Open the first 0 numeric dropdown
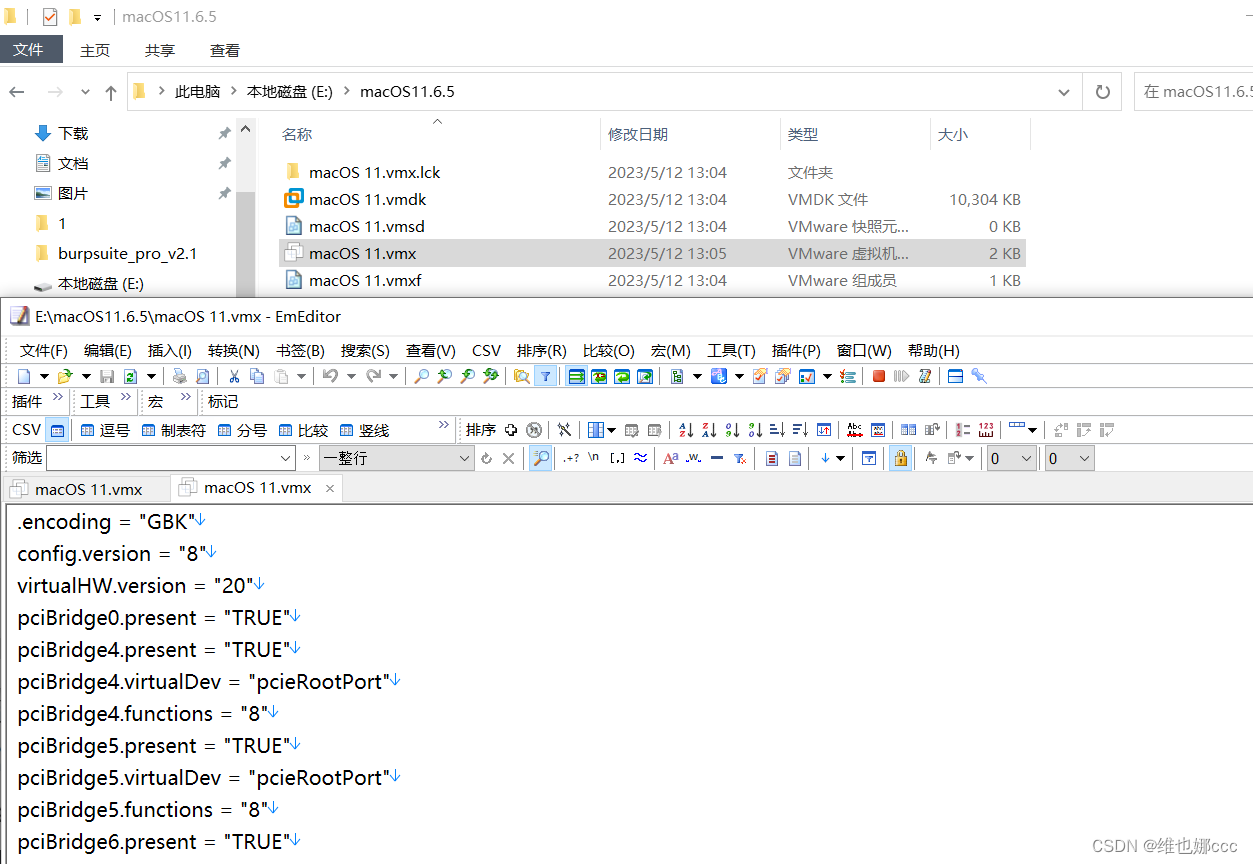Viewport: 1253px width, 864px height. coord(1026,458)
